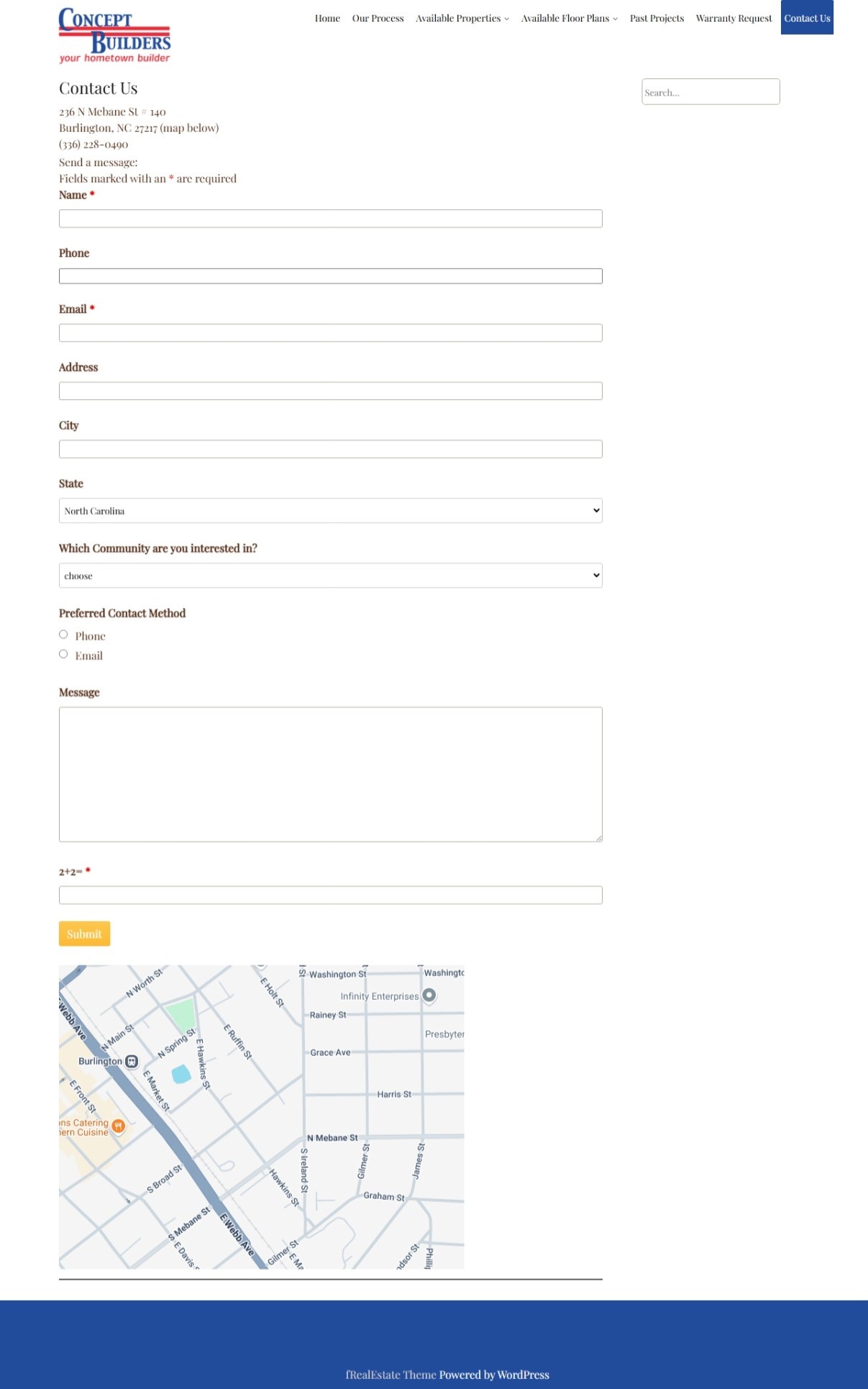Go to the Home page
Screen dimensions: 868x1389
tap(327, 19)
